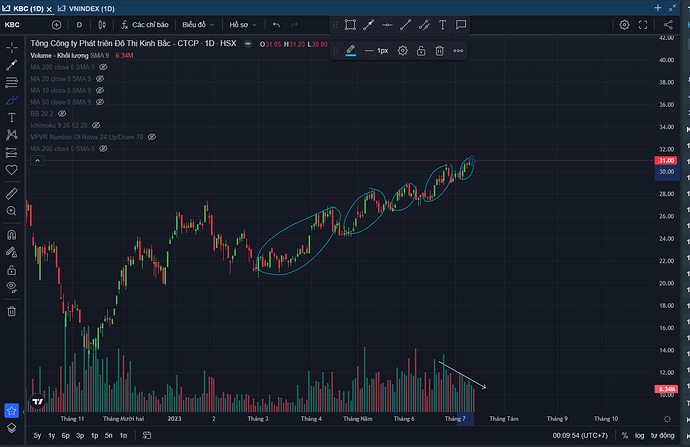Toggle the log scale option
This screenshot has height=447, width=690.
pos(639,436)
